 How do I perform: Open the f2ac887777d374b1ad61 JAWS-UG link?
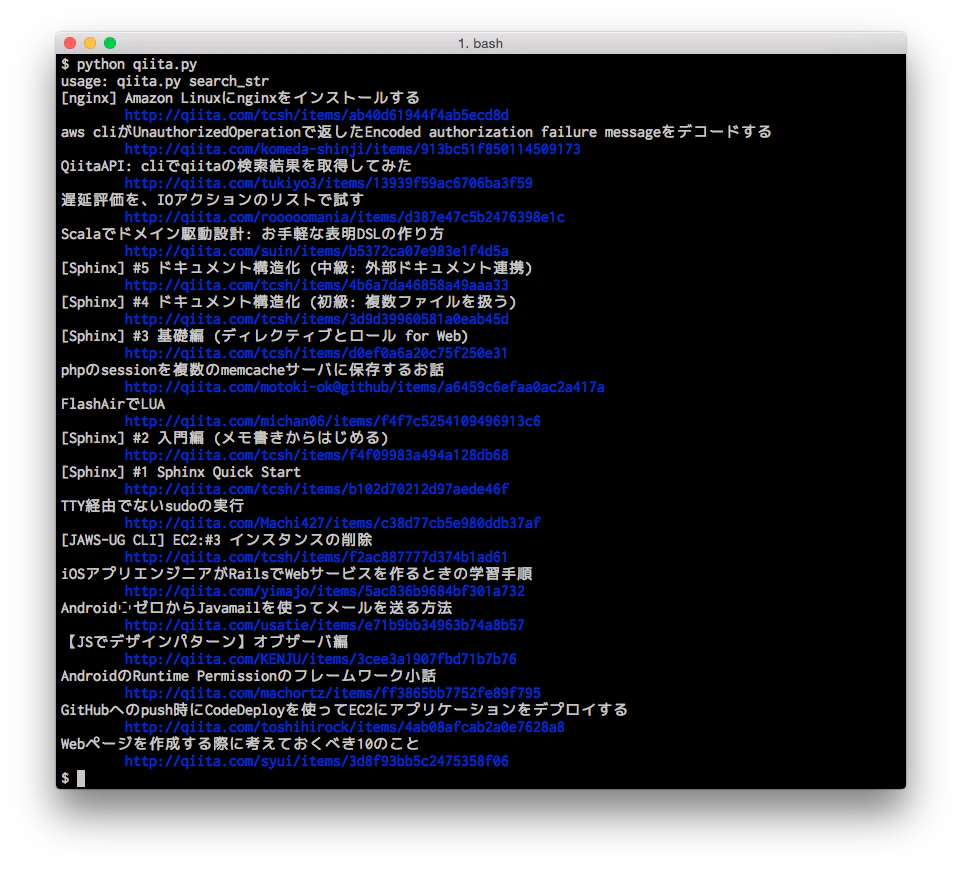(317, 557)
